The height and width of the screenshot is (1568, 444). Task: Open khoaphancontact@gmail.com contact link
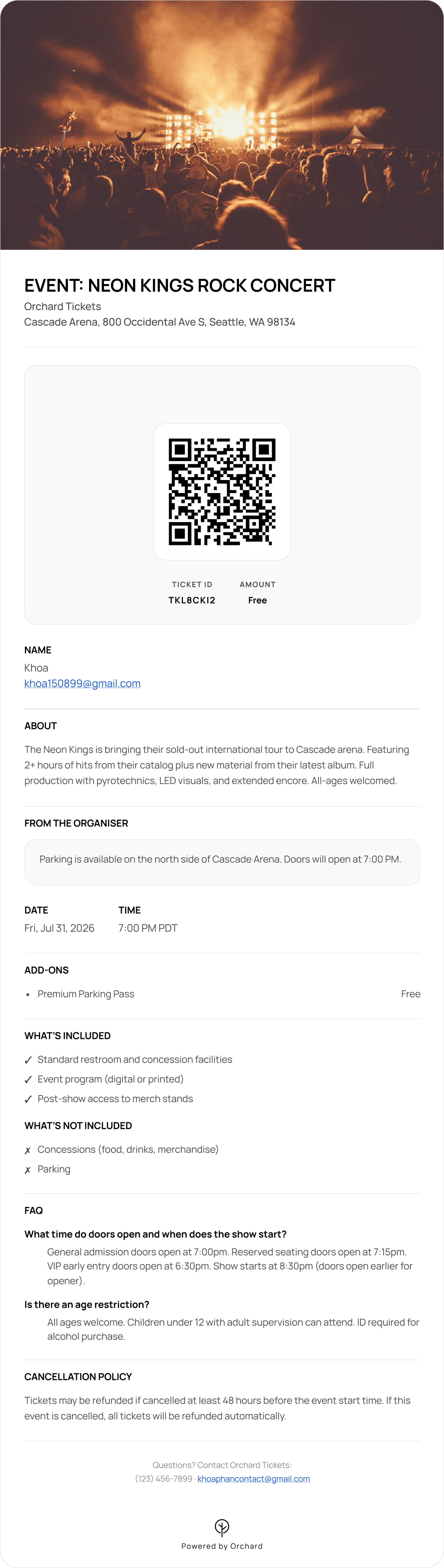coord(254,1478)
